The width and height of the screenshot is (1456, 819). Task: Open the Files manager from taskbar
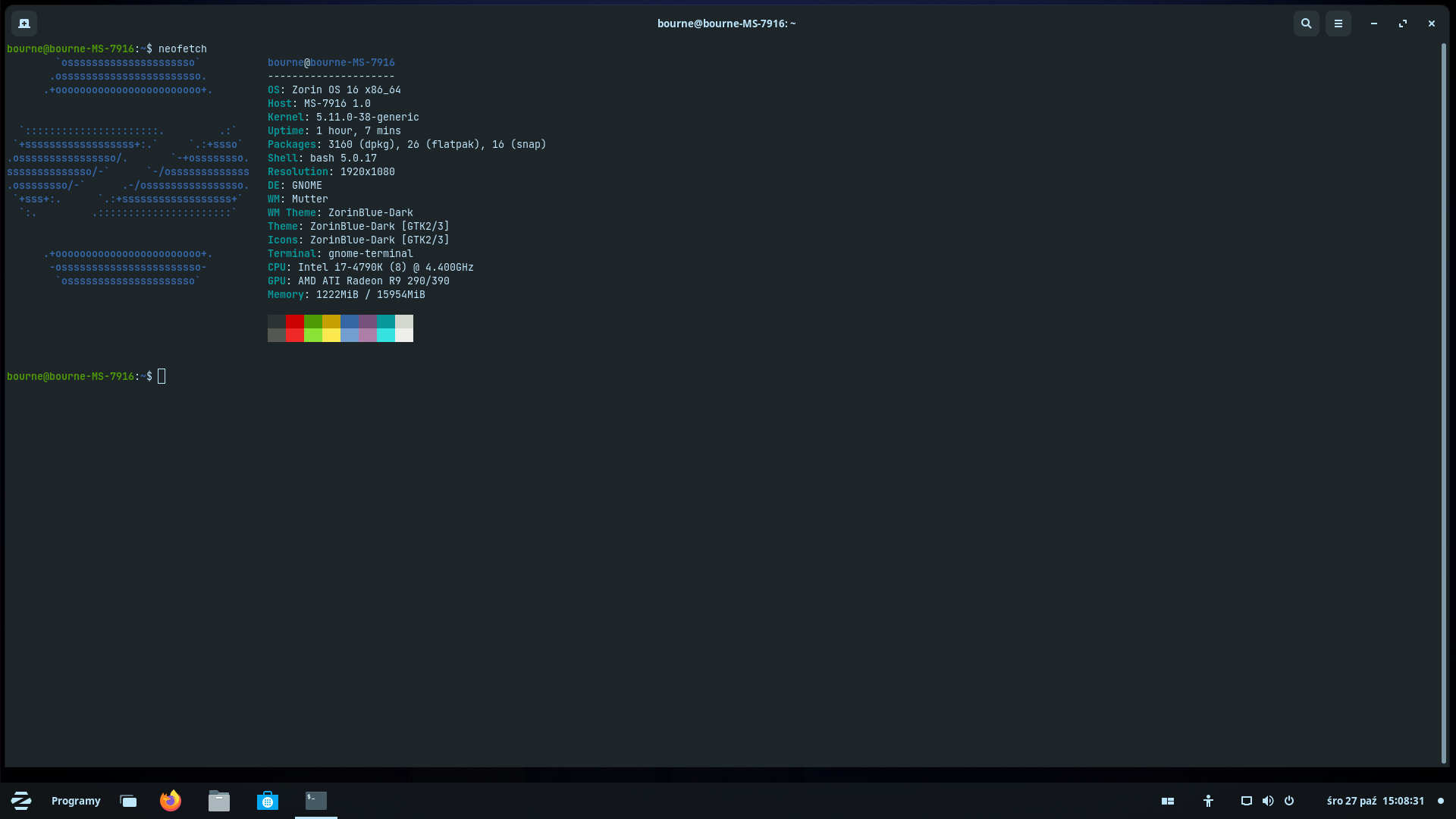pos(219,801)
